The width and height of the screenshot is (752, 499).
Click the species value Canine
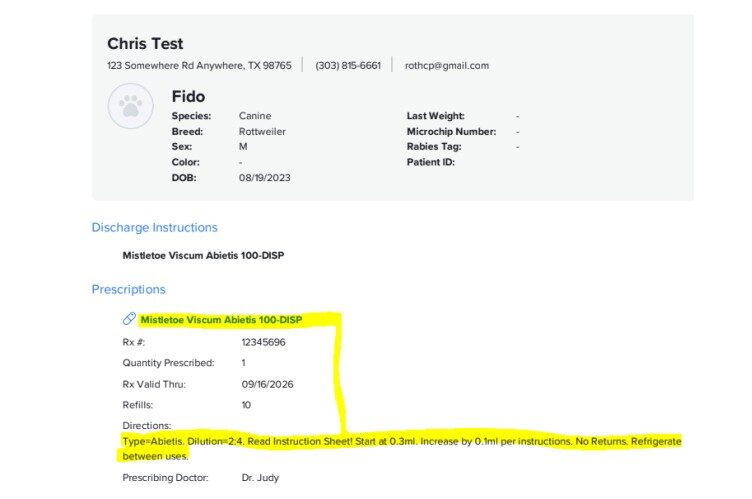pyautogui.click(x=254, y=116)
